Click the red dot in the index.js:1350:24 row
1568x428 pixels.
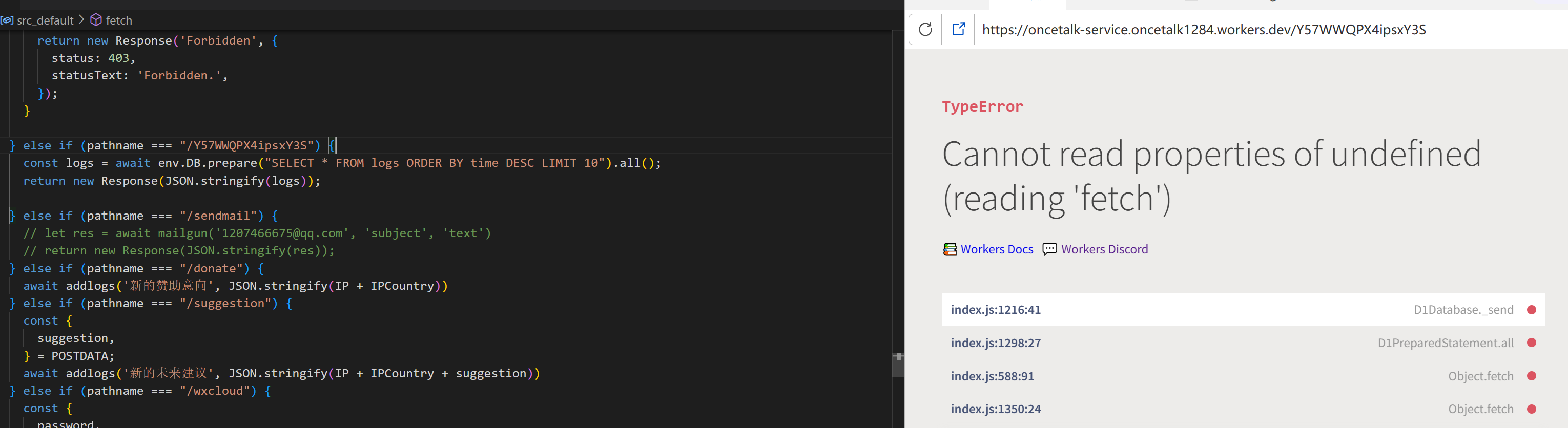point(1532,409)
